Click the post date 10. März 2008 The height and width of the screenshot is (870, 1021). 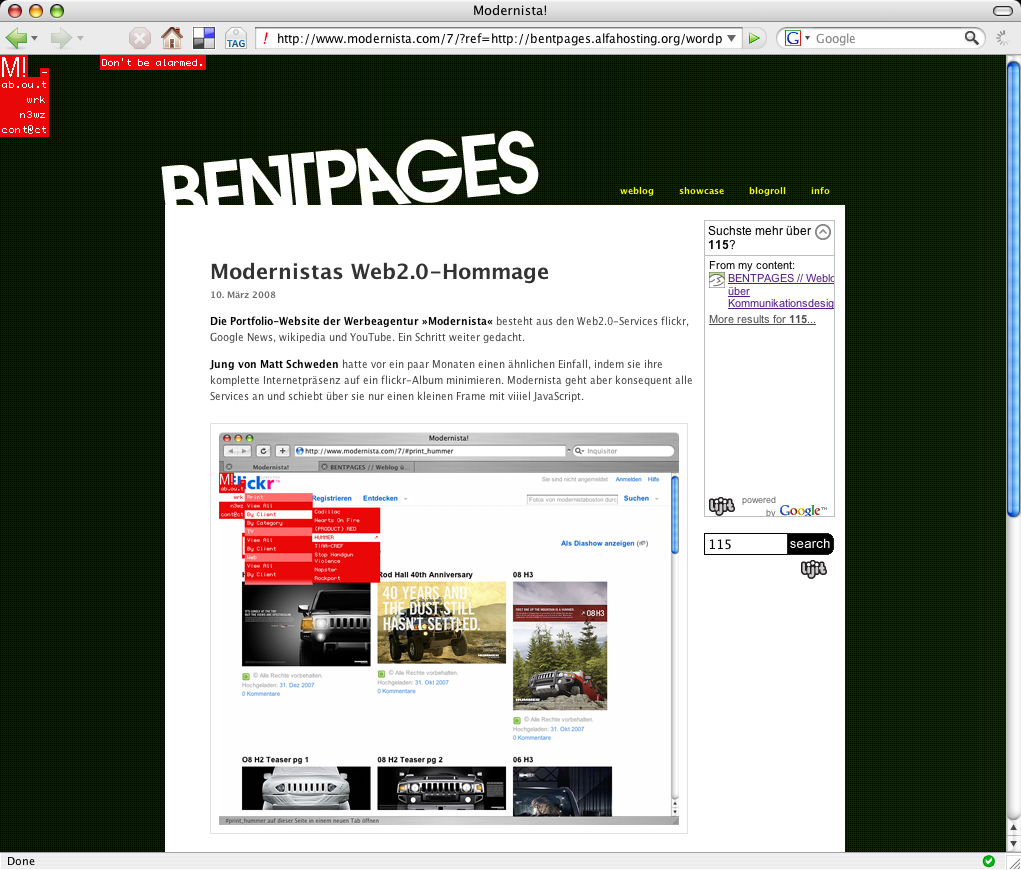(243, 294)
